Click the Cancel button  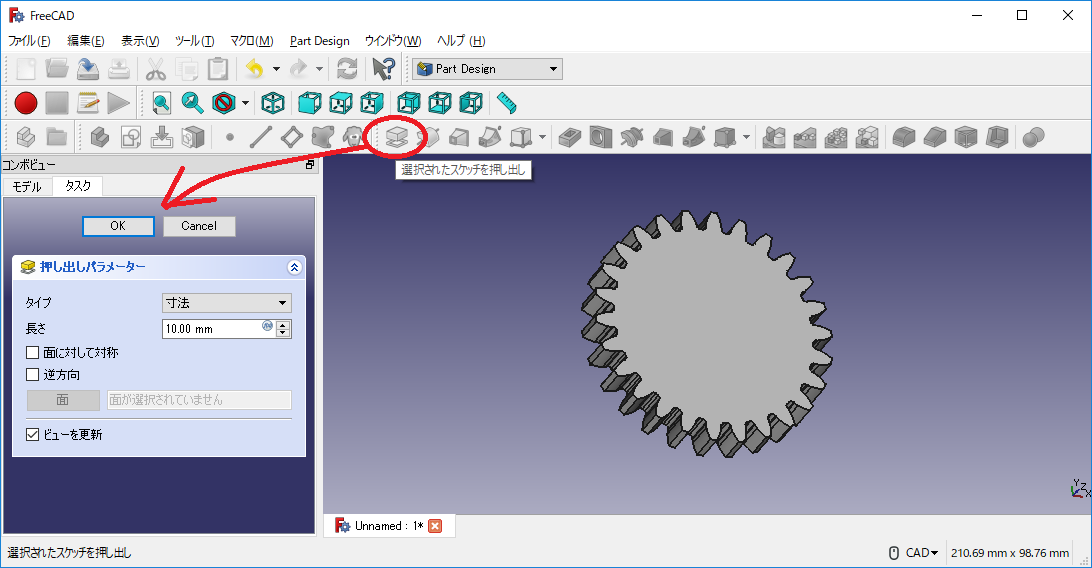(199, 226)
